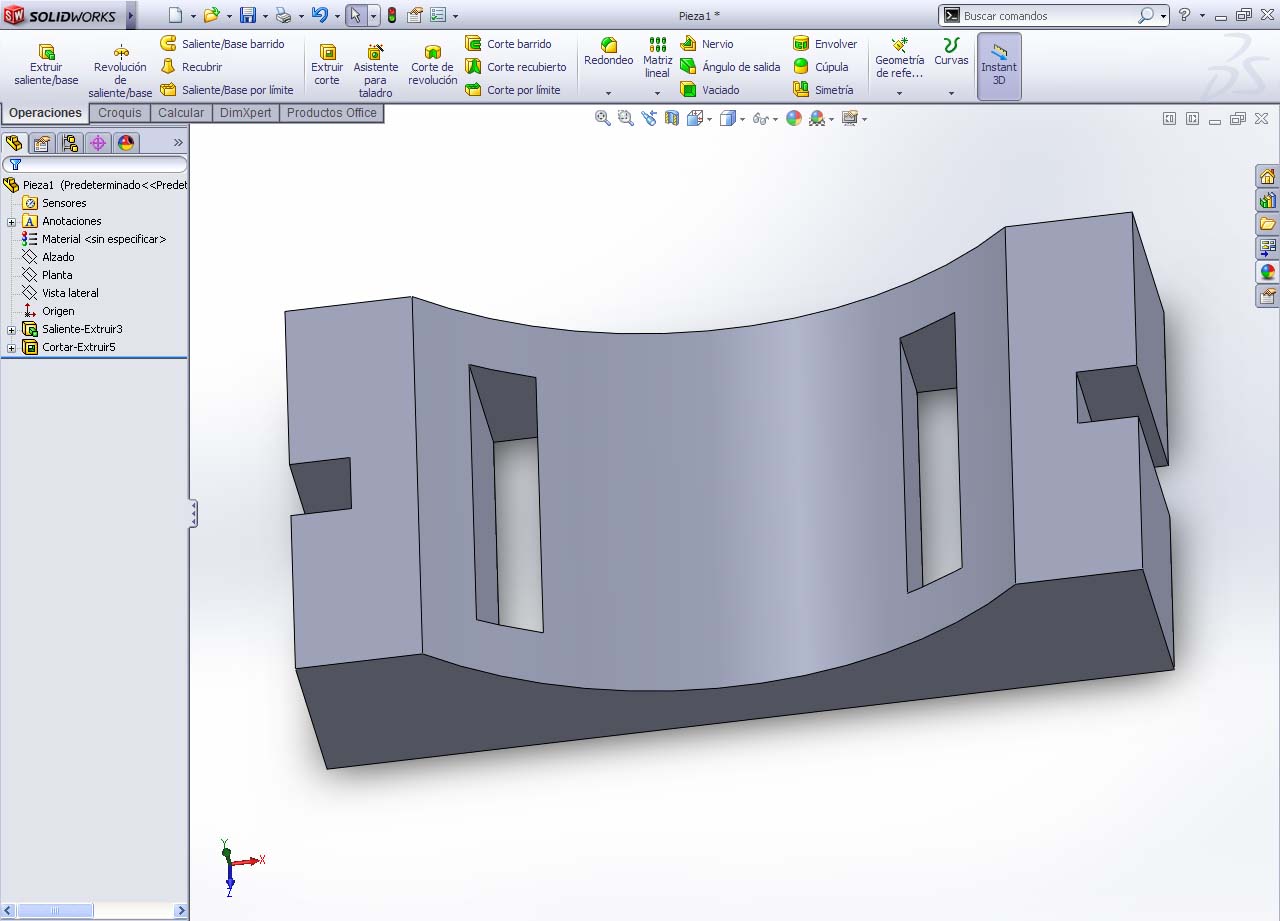Open Geometría de referencia dropdown arrow
Image resolution: width=1280 pixels, height=921 pixels.
pos(899,93)
